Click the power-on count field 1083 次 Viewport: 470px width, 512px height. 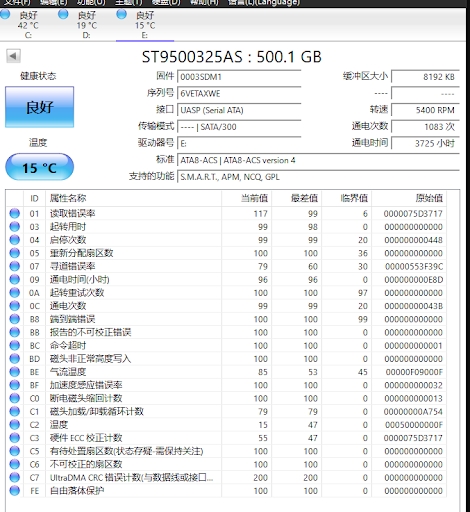pos(425,127)
